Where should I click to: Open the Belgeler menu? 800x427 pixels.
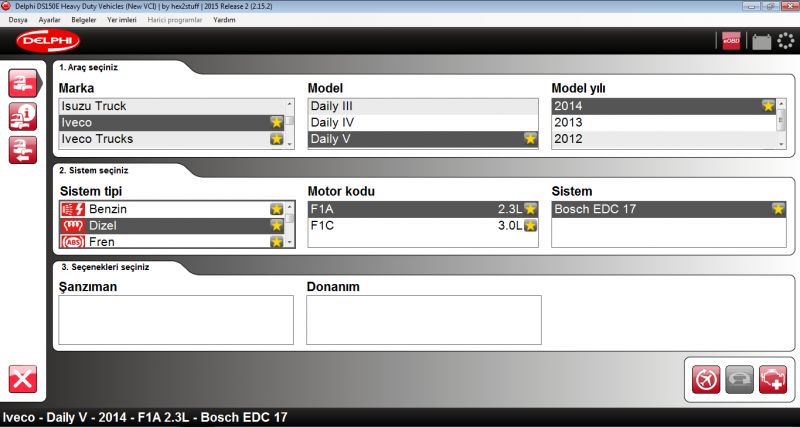pyautogui.click(x=84, y=20)
